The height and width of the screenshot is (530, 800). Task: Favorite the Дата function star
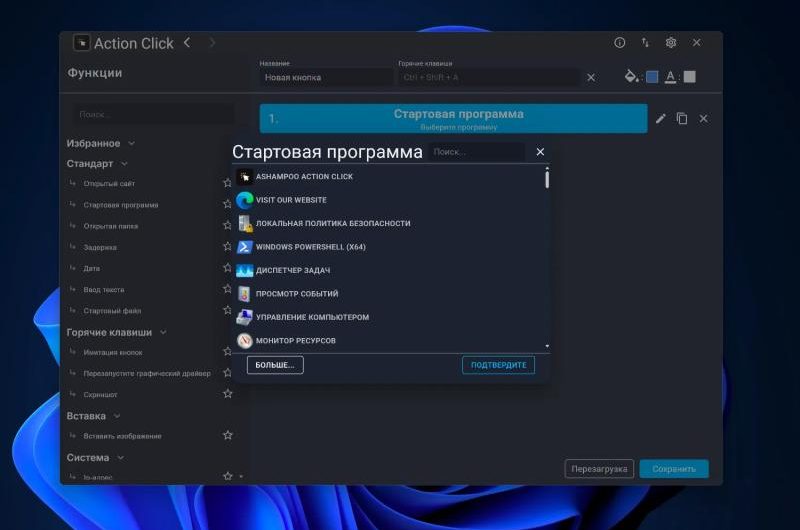(x=228, y=268)
